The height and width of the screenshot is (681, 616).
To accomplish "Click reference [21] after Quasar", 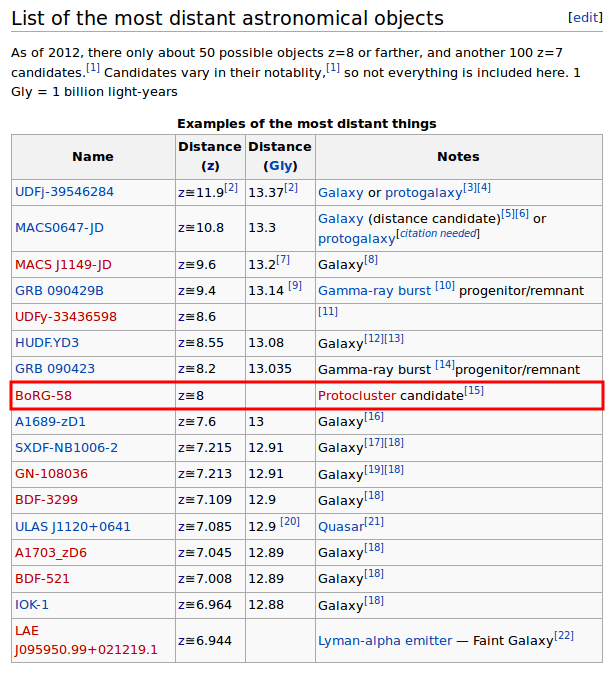I will point(374,522).
